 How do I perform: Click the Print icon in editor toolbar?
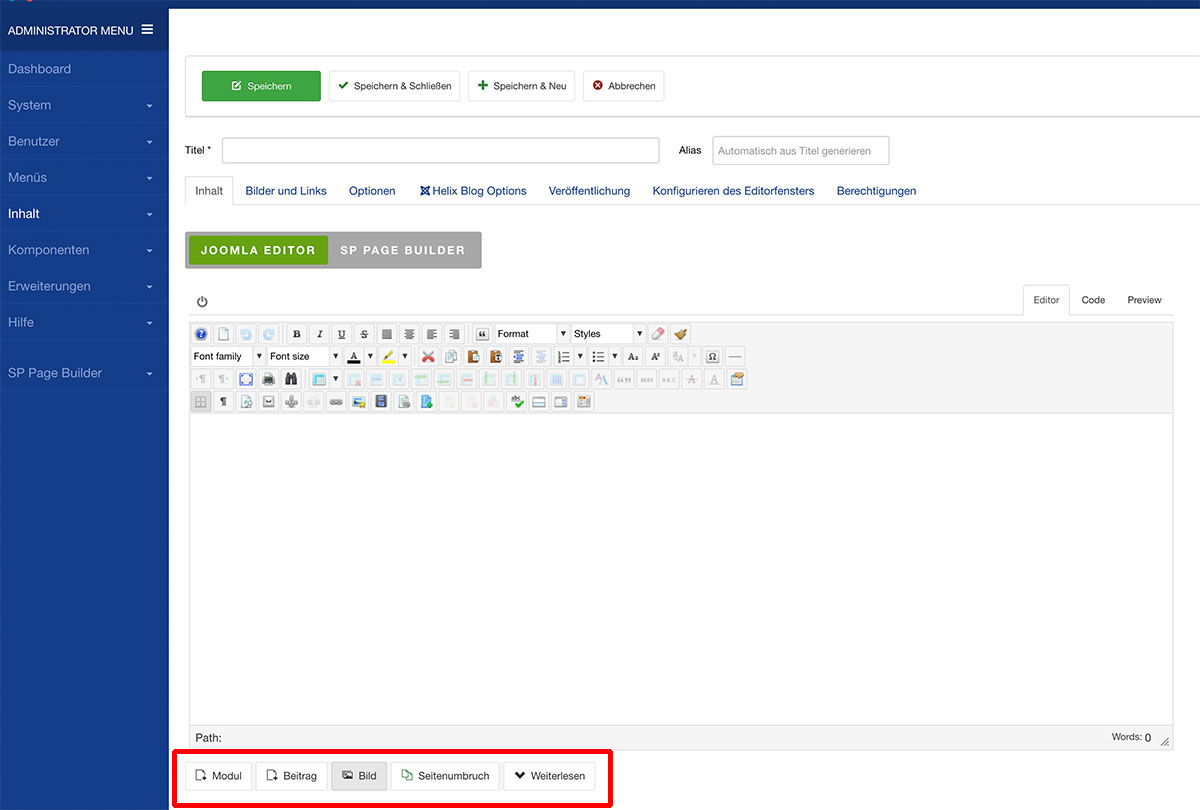click(268, 379)
